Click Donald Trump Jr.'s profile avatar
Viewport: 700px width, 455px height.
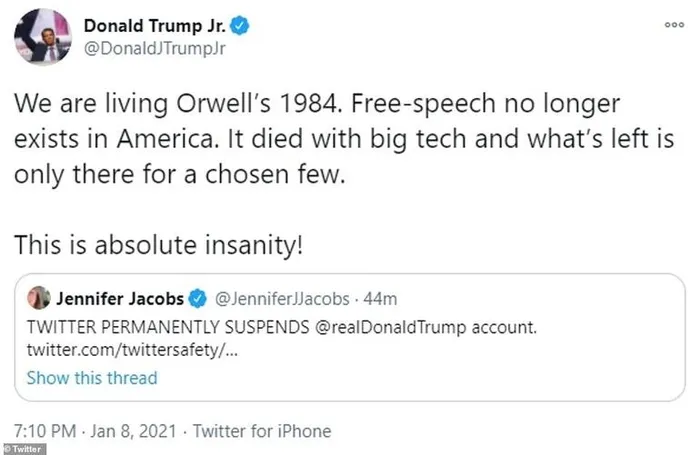pos(42,39)
